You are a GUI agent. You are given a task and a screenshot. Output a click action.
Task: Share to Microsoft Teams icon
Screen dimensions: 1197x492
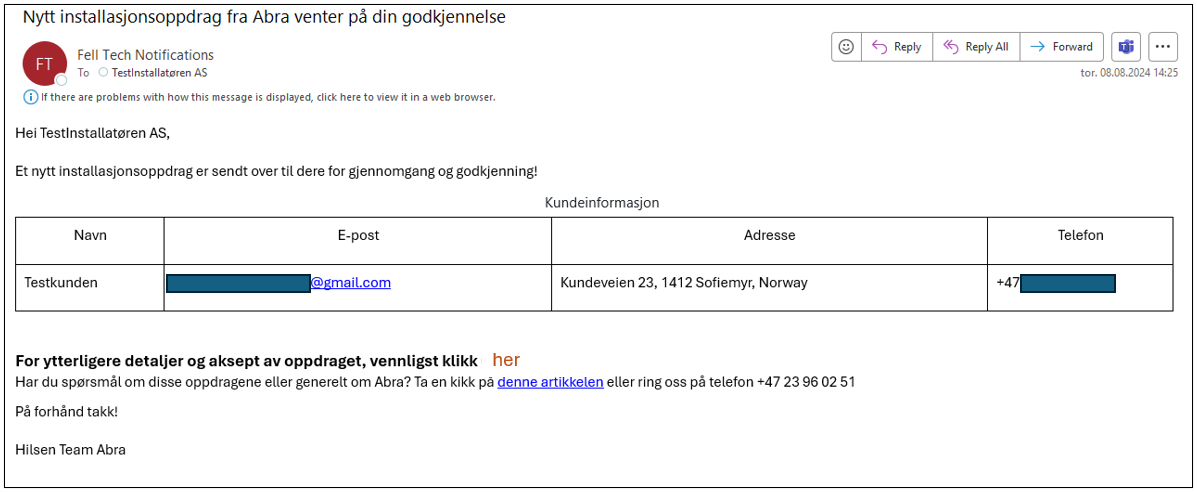(x=1125, y=47)
